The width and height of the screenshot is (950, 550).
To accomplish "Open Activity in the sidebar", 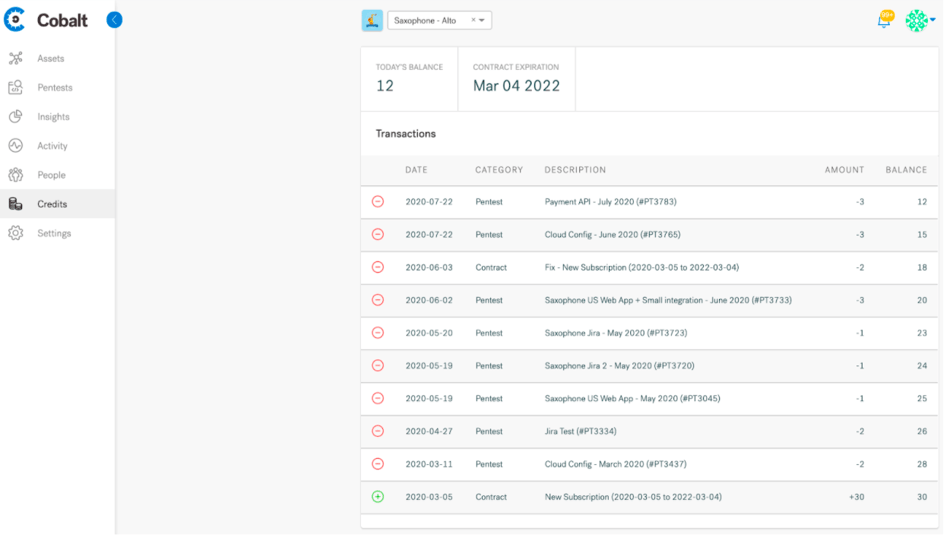I will click(52, 146).
